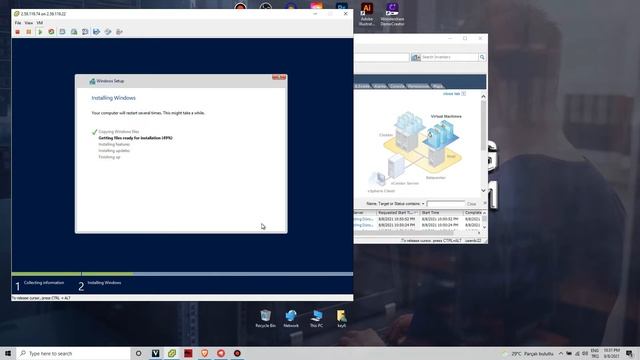This screenshot has height=360, width=640.
Task: Click the vSphere content pane vertical scrollbar
Action: [483, 143]
